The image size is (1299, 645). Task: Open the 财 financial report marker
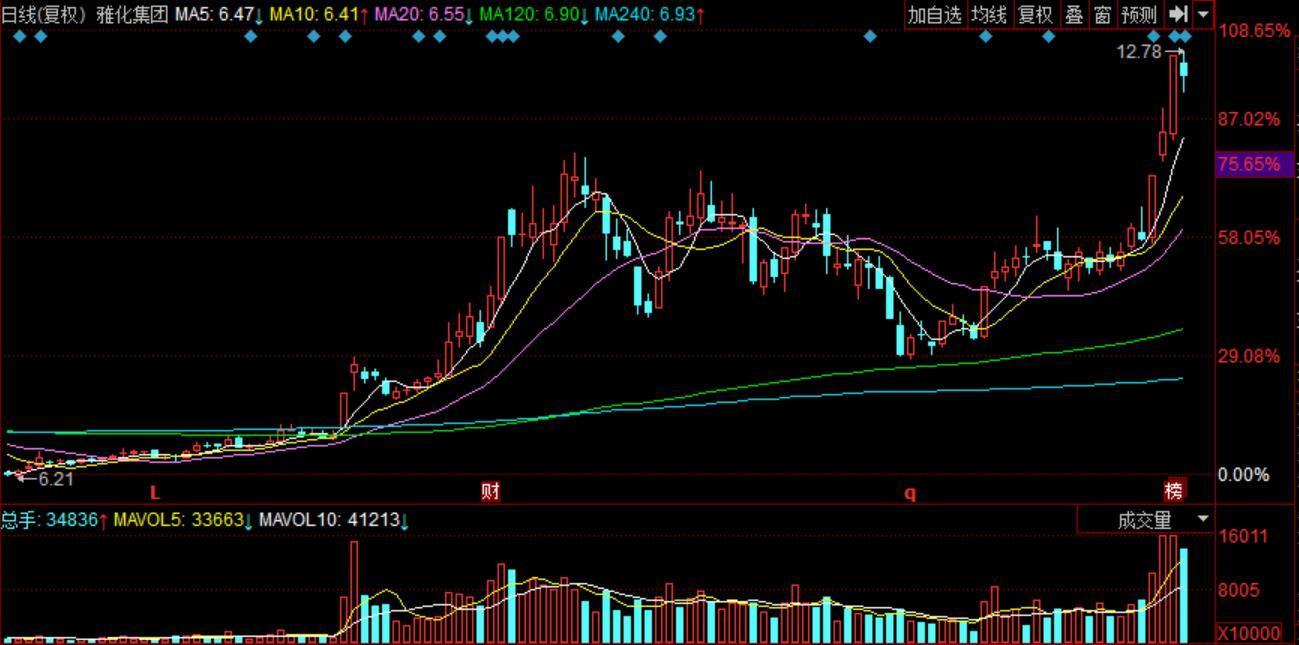(x=490, y=491)
